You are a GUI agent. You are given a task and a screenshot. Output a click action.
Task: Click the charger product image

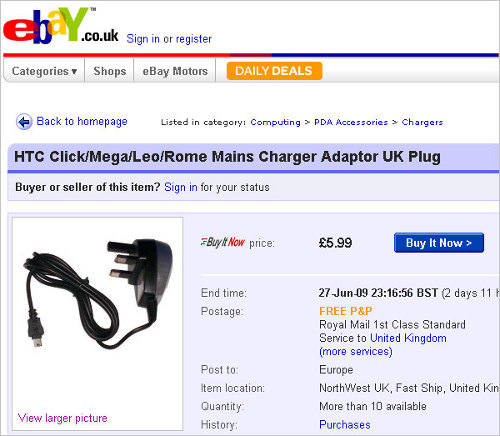point(98,293)
